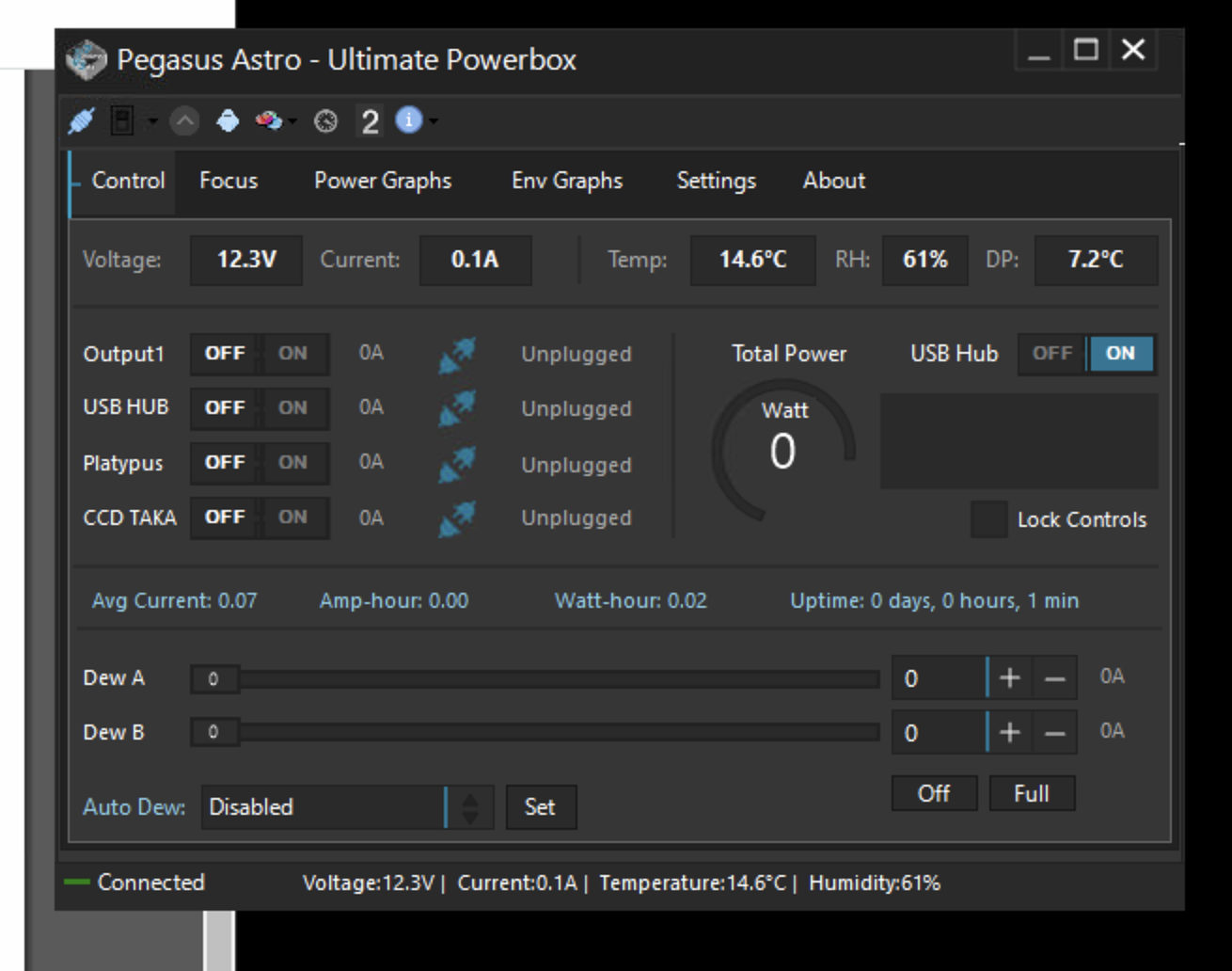Click the Pegasus Astro app logo icon
The image size is (1232, 971).
pyautogui.click(x=87, y=60)
